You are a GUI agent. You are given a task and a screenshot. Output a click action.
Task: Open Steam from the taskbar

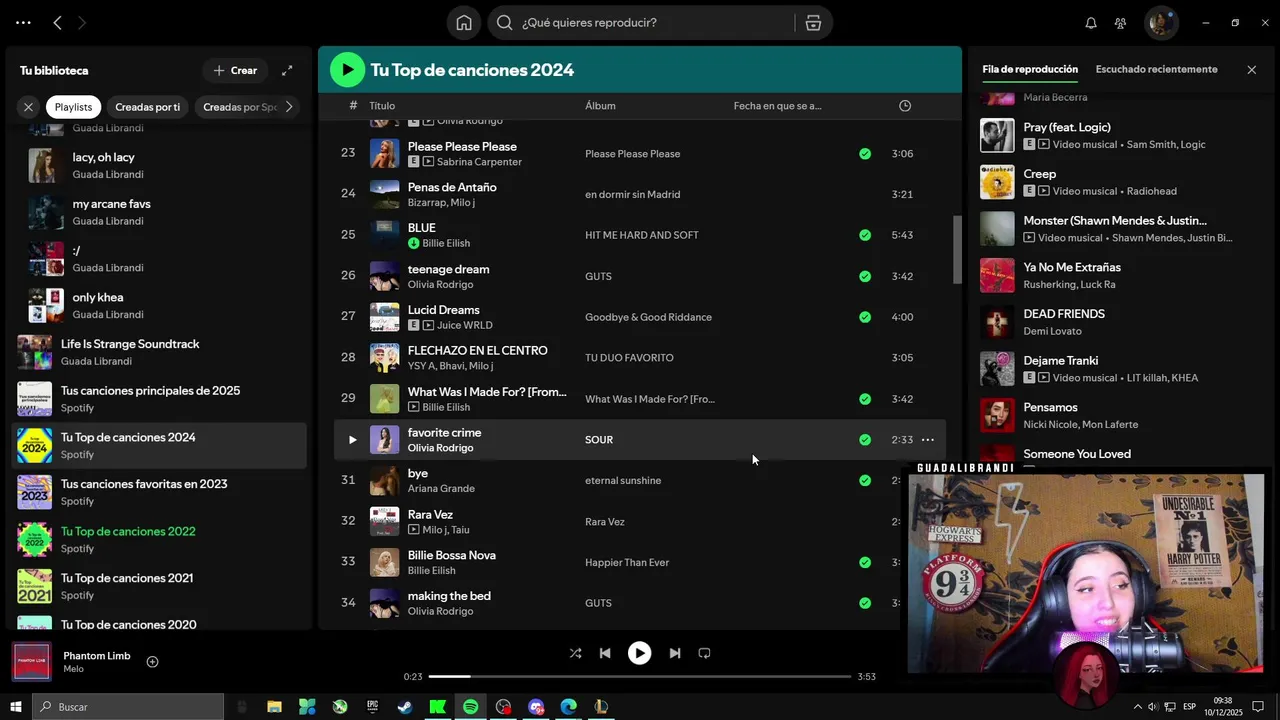coord(405,707)
